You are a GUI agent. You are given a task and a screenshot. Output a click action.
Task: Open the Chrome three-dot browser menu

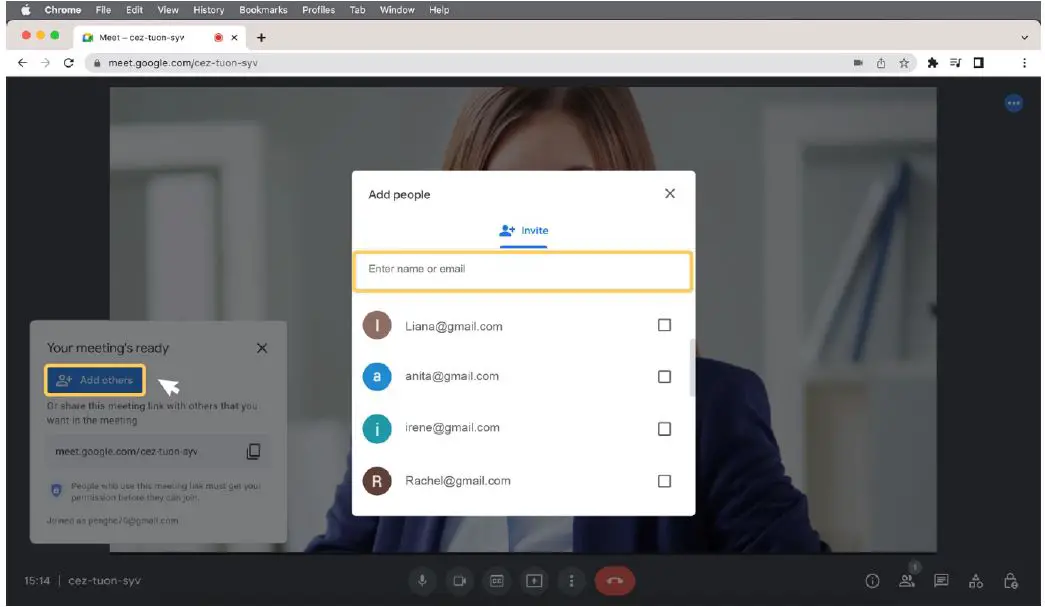pos(1024,62)
